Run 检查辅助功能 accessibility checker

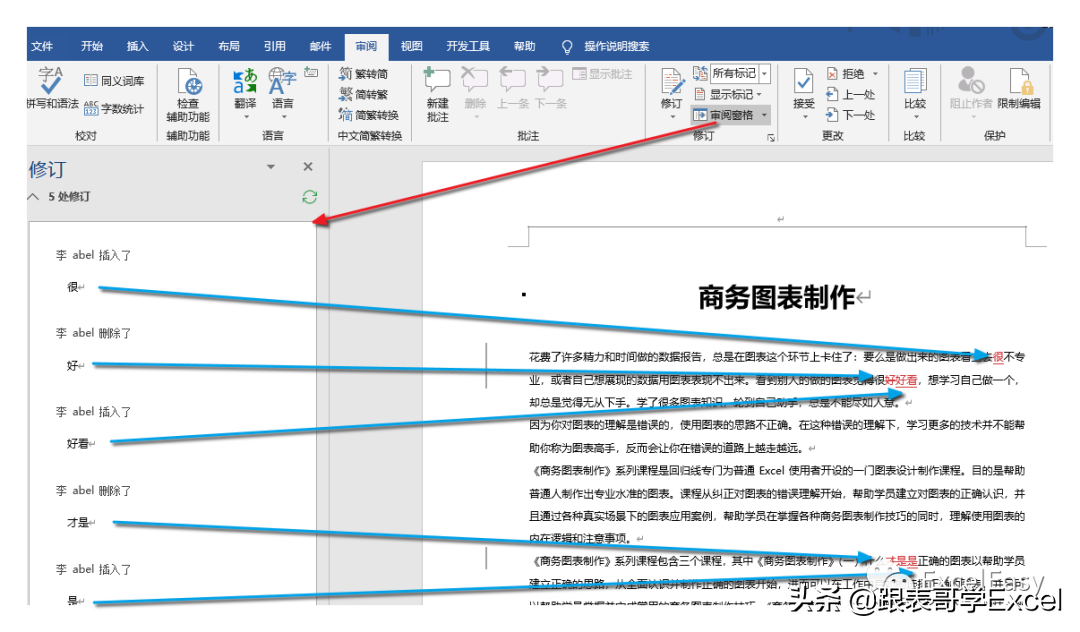point(186,90)
